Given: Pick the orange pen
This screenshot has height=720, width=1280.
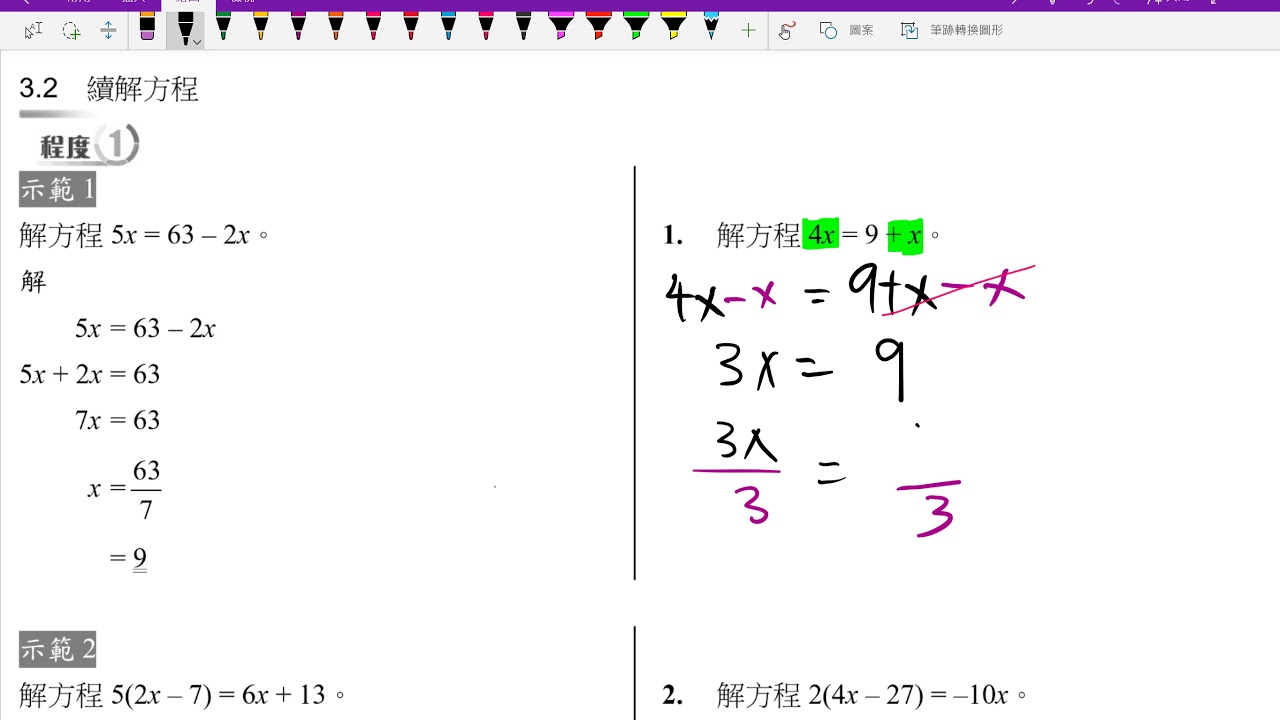Looking at the screenshot, I should click(336, 25).
